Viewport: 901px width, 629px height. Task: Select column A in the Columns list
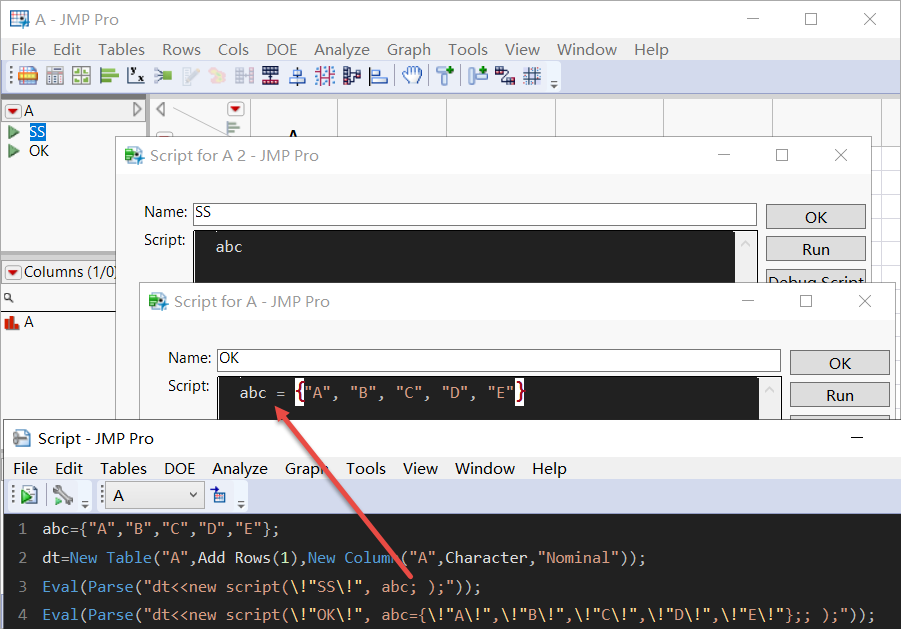click(29, 322)
